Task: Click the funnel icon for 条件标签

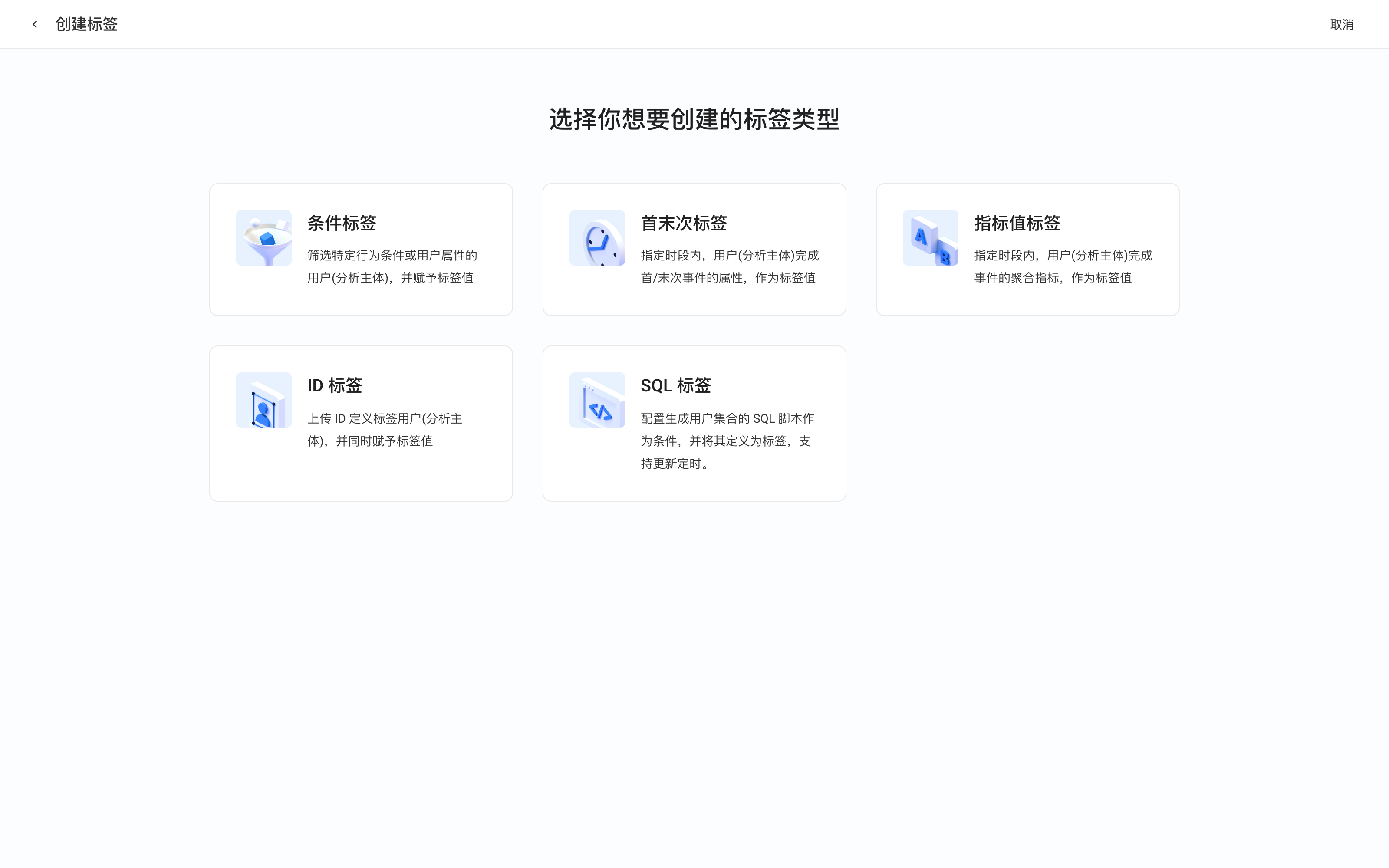Action: point(263,238)
